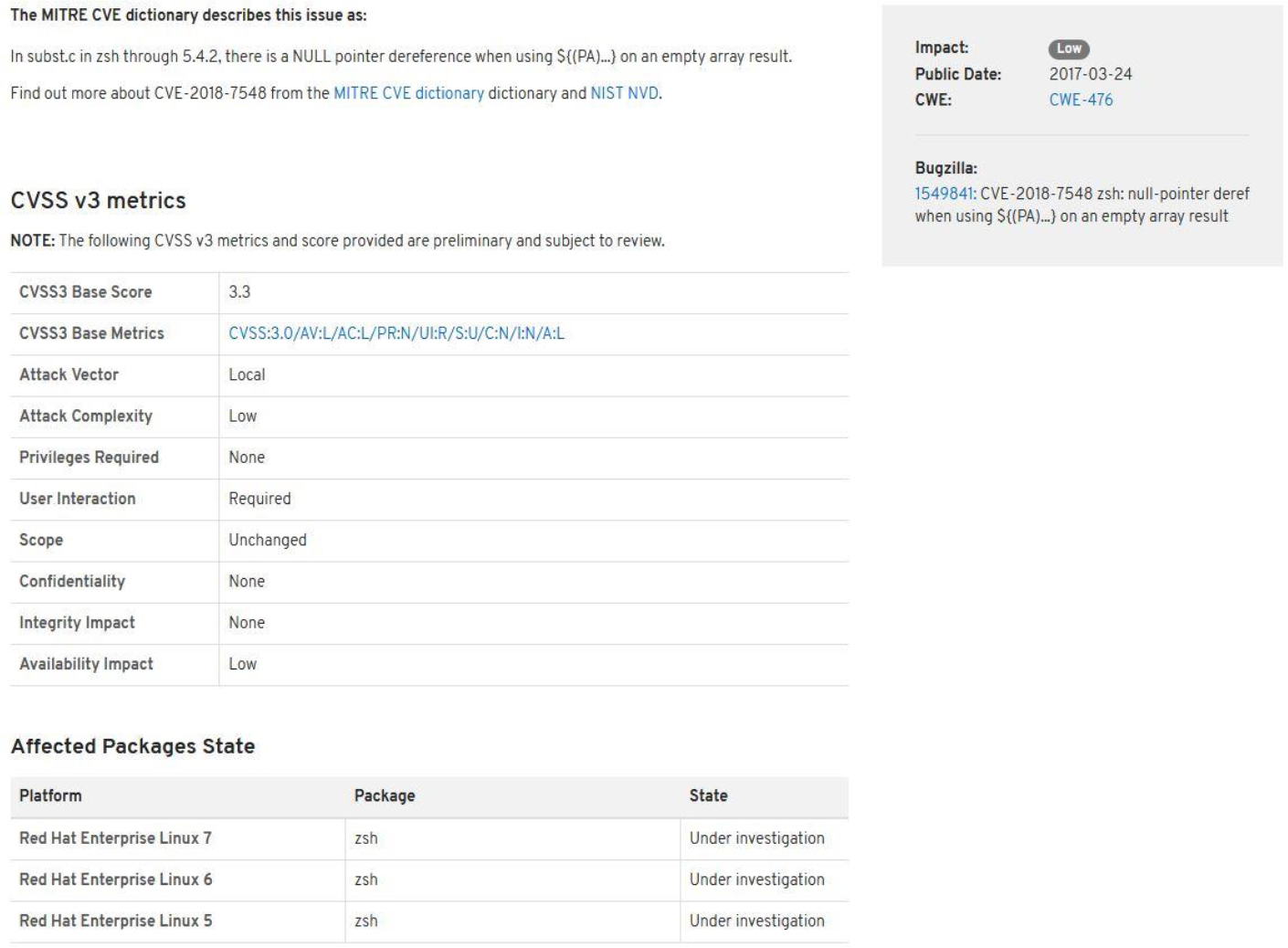Open the CWE-476 link
Viewport: 1288px width, 948px height.
click(1081, 100)
